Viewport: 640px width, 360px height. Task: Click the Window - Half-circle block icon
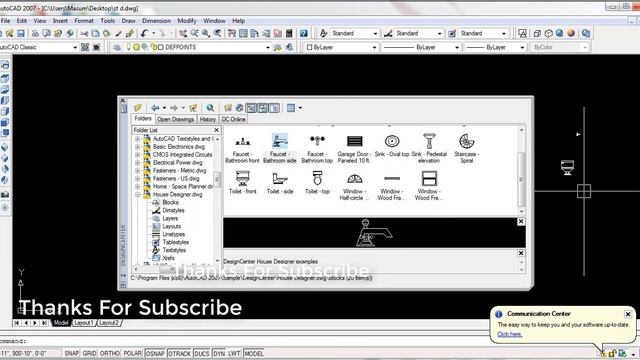[354, 179]
